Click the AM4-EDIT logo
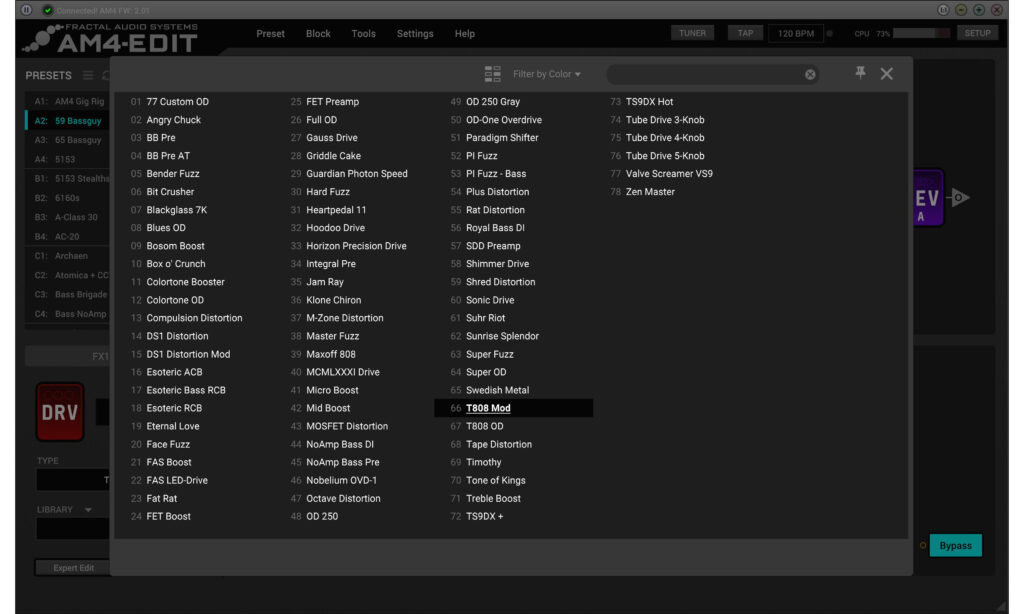Screen dimensions: 1024x614 point(111,38)
